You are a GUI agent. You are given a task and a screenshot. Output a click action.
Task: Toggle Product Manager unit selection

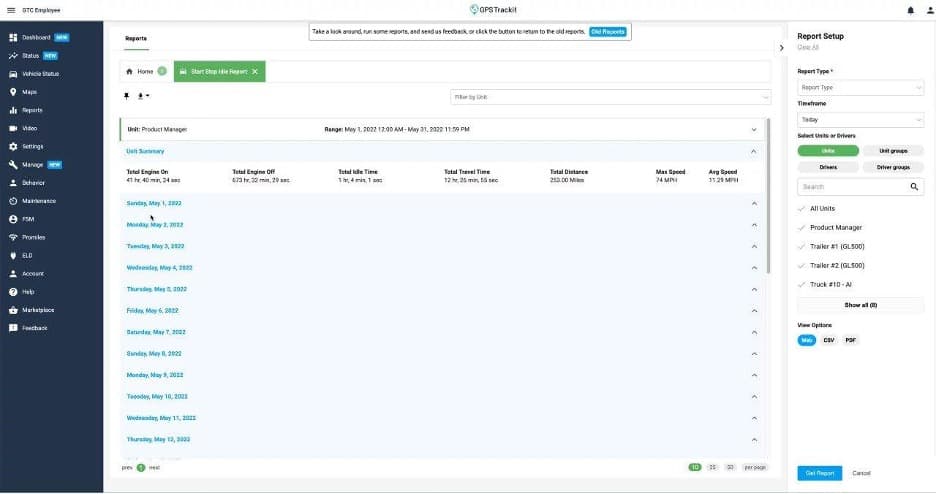click(x=835, y=228)
